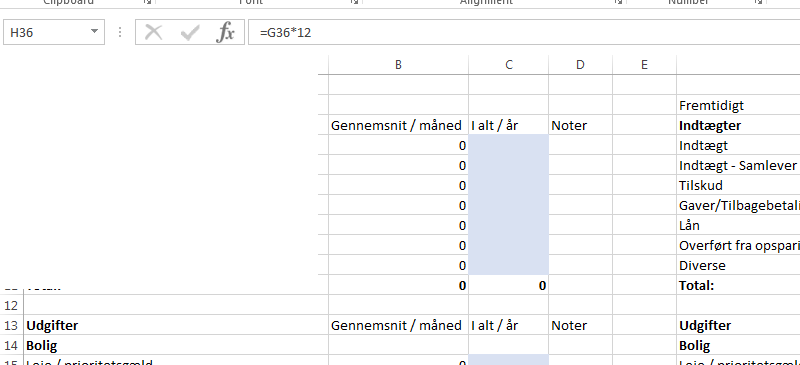Click into the formula bar showing =G36*12

pyautogui.click(x=524, y=32)
